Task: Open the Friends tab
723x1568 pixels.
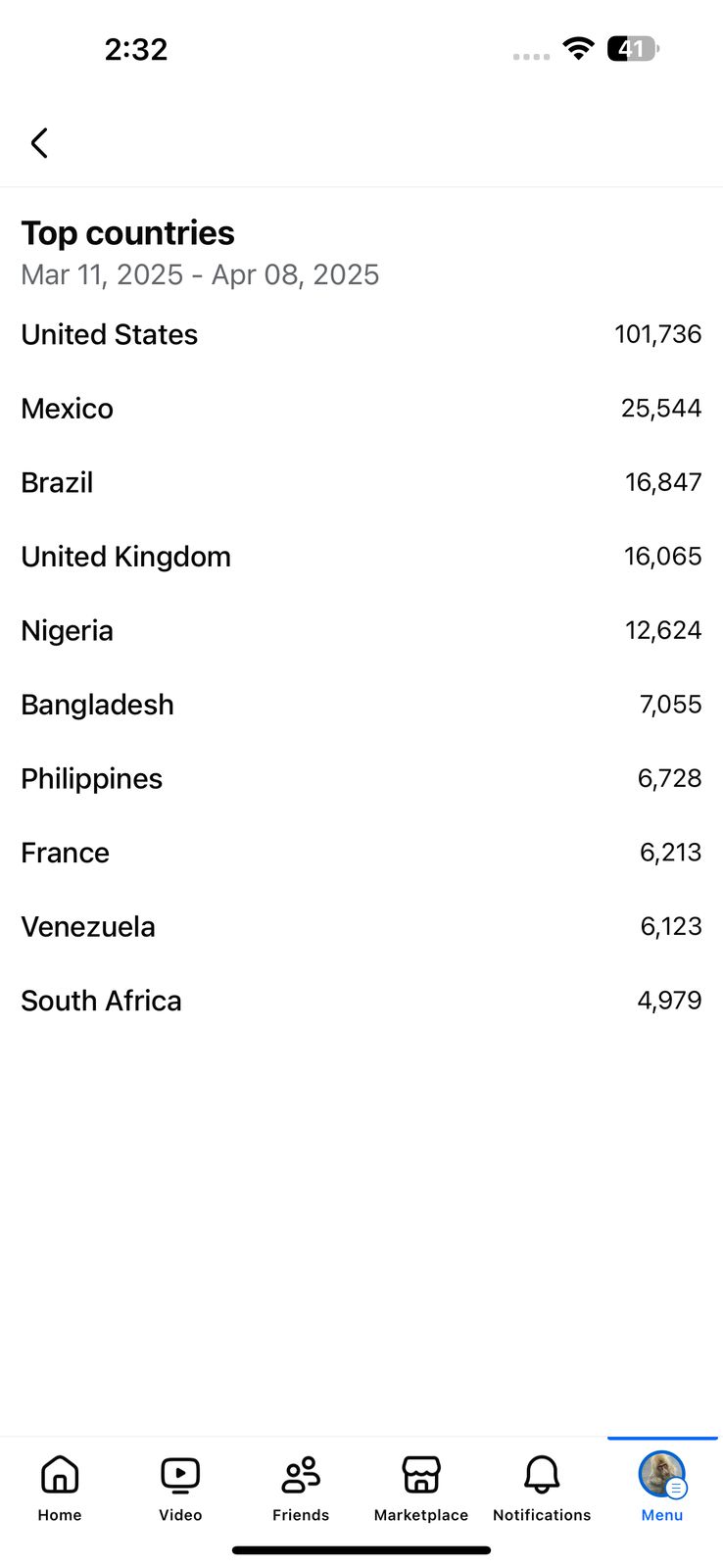Action: click(x=301, y=1487)
